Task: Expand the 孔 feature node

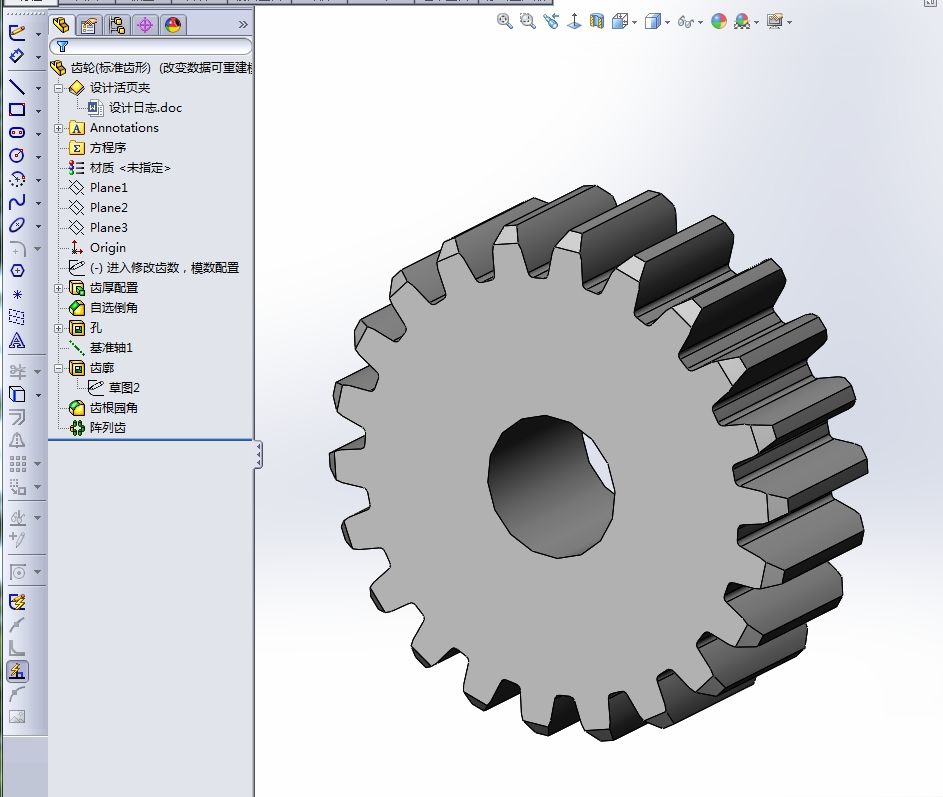Action: [58, 328]
